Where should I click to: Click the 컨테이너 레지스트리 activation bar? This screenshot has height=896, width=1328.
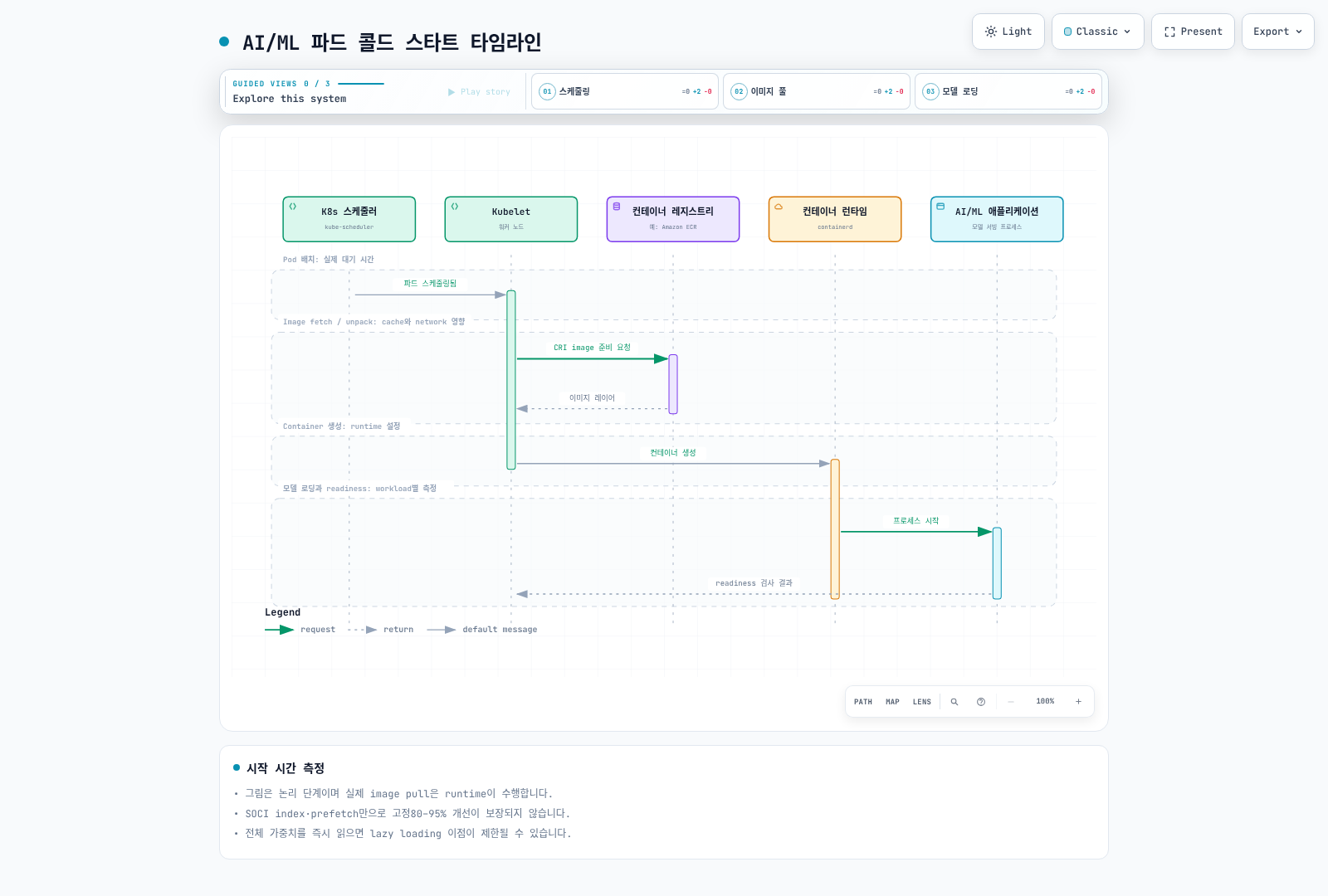coord(673,384)
